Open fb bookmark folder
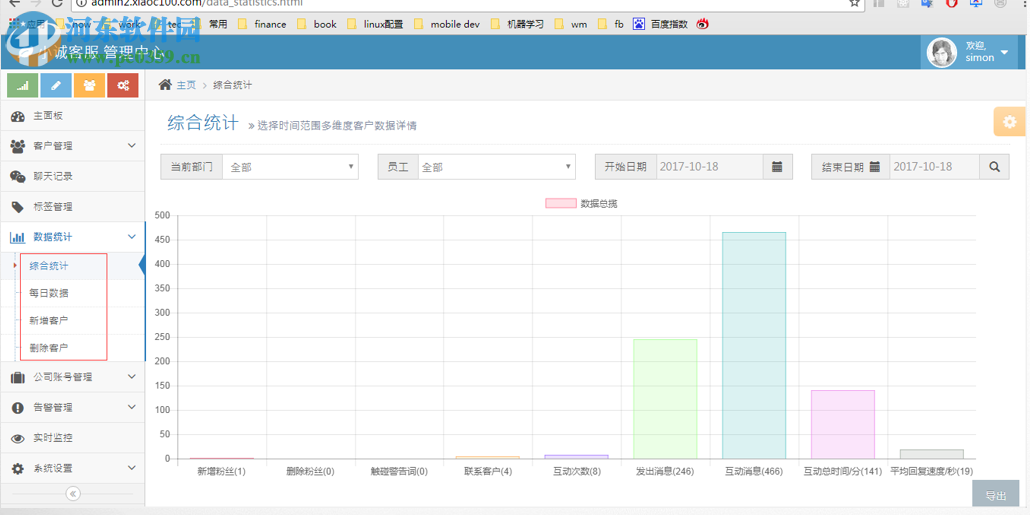The height and width of the screenshot is (515, 1030). pyautogui.click(x=611, y=24)
